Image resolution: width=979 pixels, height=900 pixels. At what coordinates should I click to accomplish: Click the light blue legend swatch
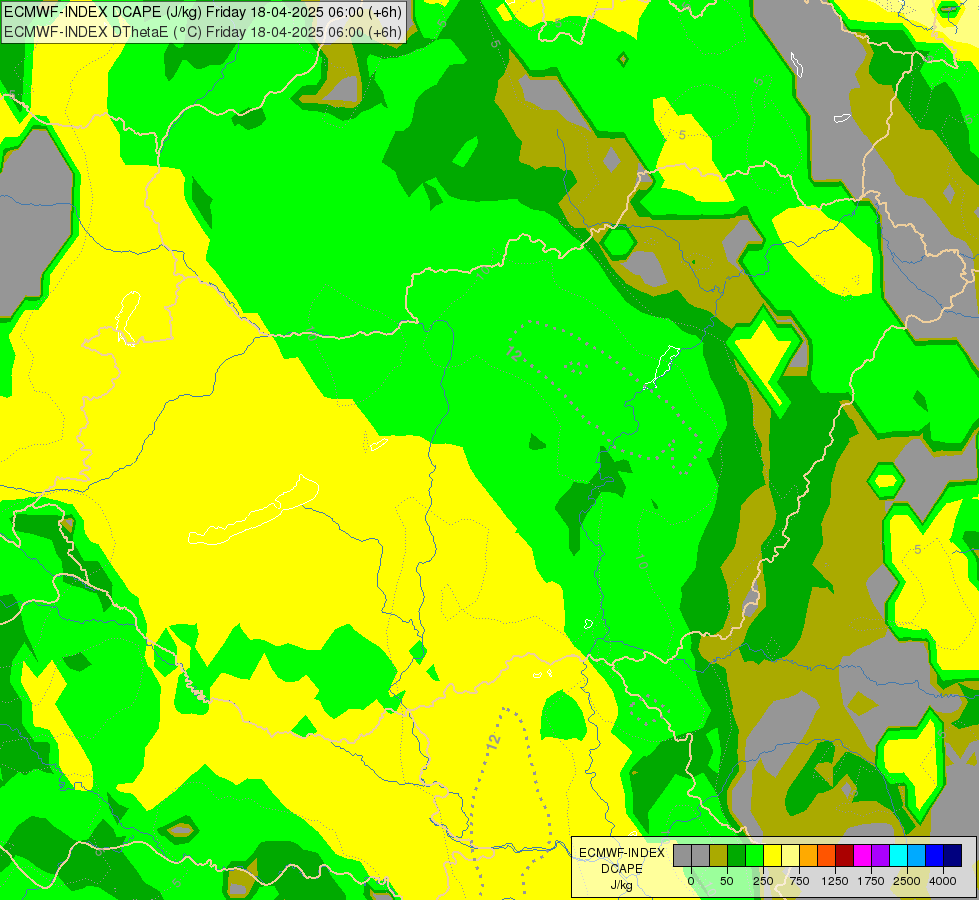pyautogui.click(x=917, y=855)
